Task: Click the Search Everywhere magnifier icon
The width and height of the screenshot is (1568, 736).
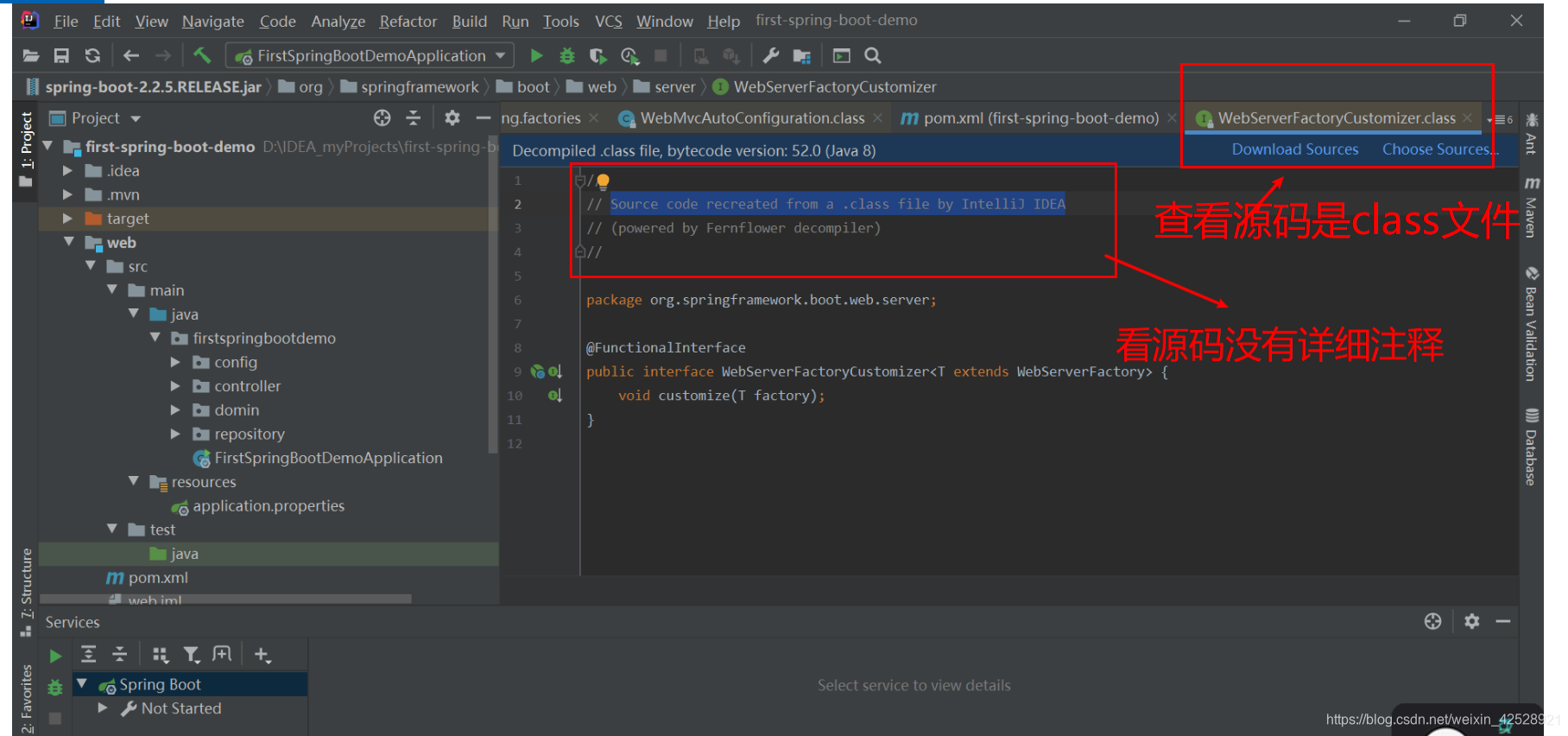Action: (873, 56)
